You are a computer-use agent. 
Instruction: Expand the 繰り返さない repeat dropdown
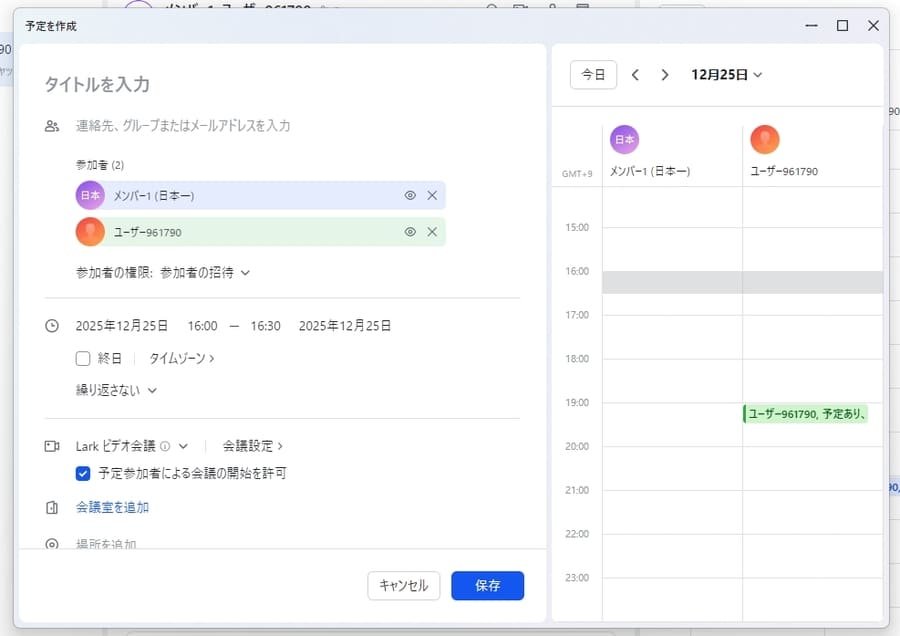coord(116,390)
